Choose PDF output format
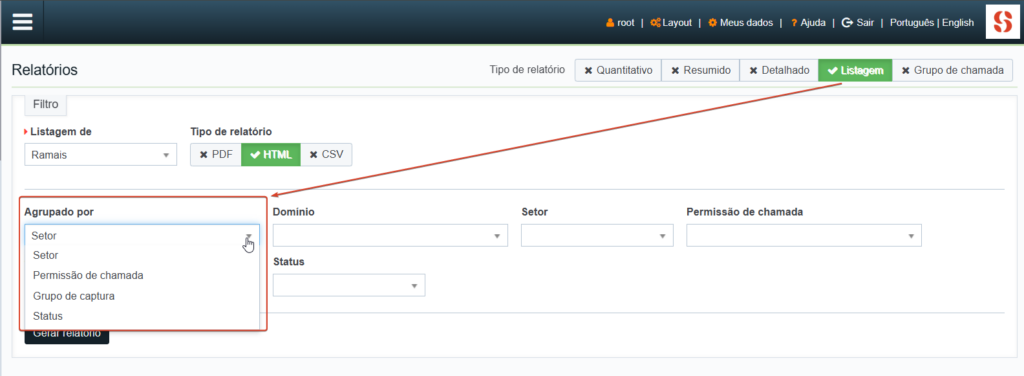Viewport: 1024px width, 376px height. [x=216, y=155]
